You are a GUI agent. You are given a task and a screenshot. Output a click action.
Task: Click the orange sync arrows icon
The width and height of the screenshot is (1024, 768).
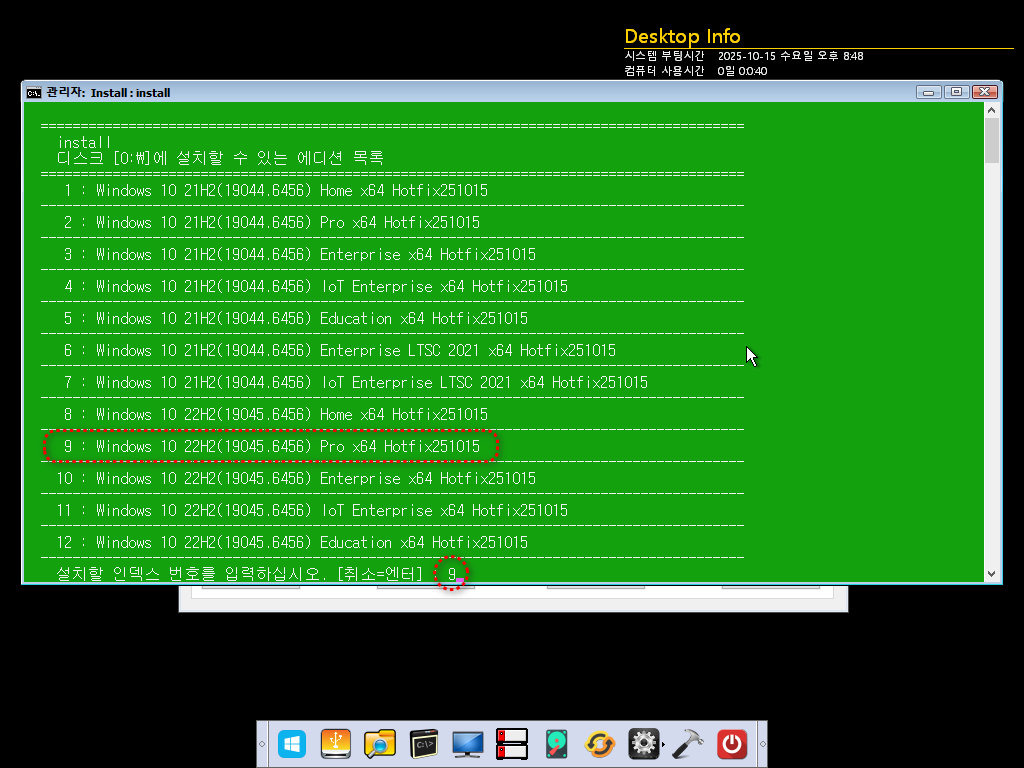[x=600, y=744]
